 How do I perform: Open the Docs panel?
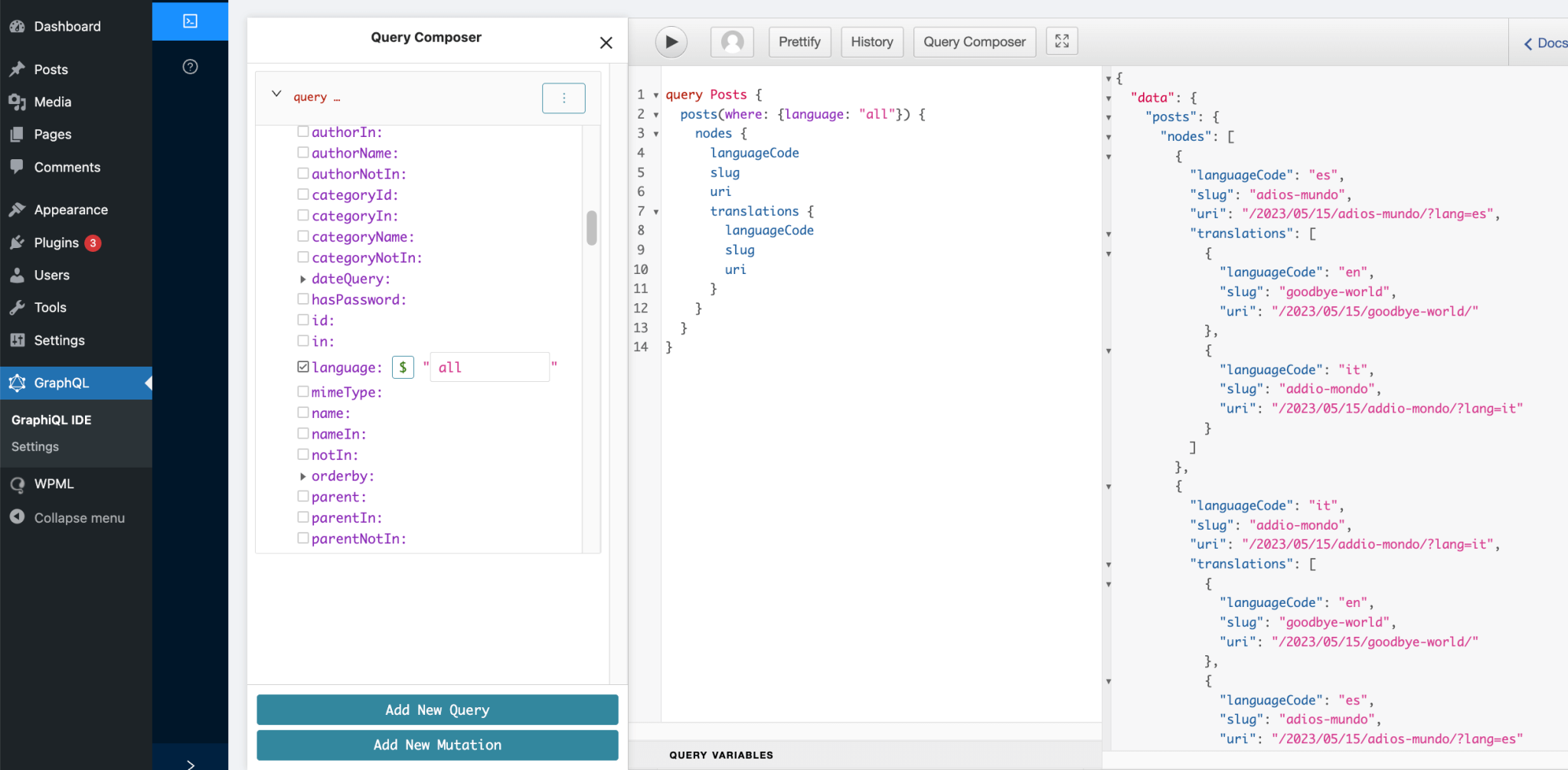pos(1547,42)
